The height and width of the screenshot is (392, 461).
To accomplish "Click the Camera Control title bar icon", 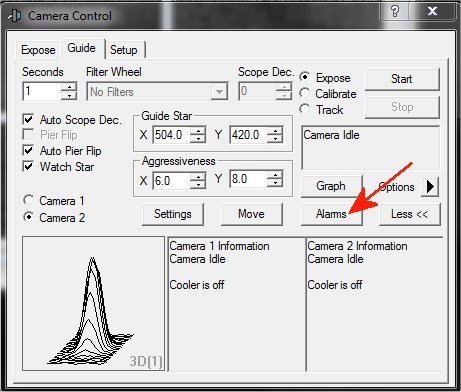I will (x=15, y=16).
